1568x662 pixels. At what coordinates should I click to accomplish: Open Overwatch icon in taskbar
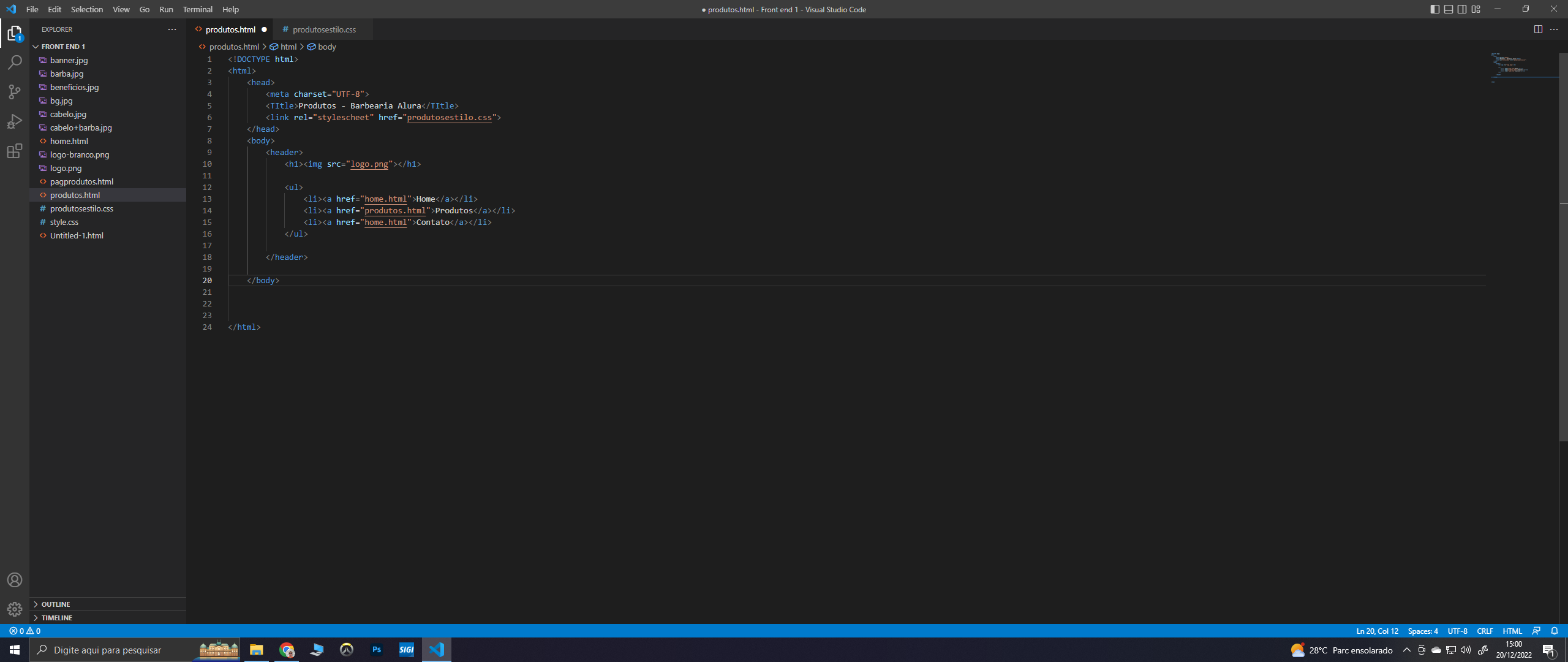click(347, 650)
